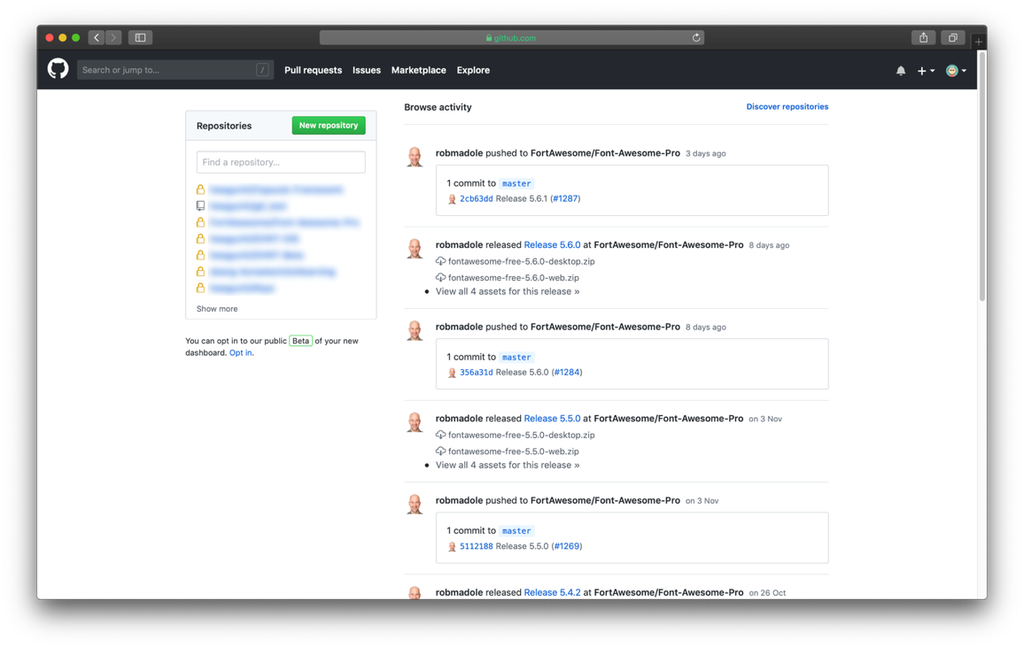Image resolution: width=1024 pixels, height=648 pixels.
Task: Open pull request #1287
Action: pos(566,199)
